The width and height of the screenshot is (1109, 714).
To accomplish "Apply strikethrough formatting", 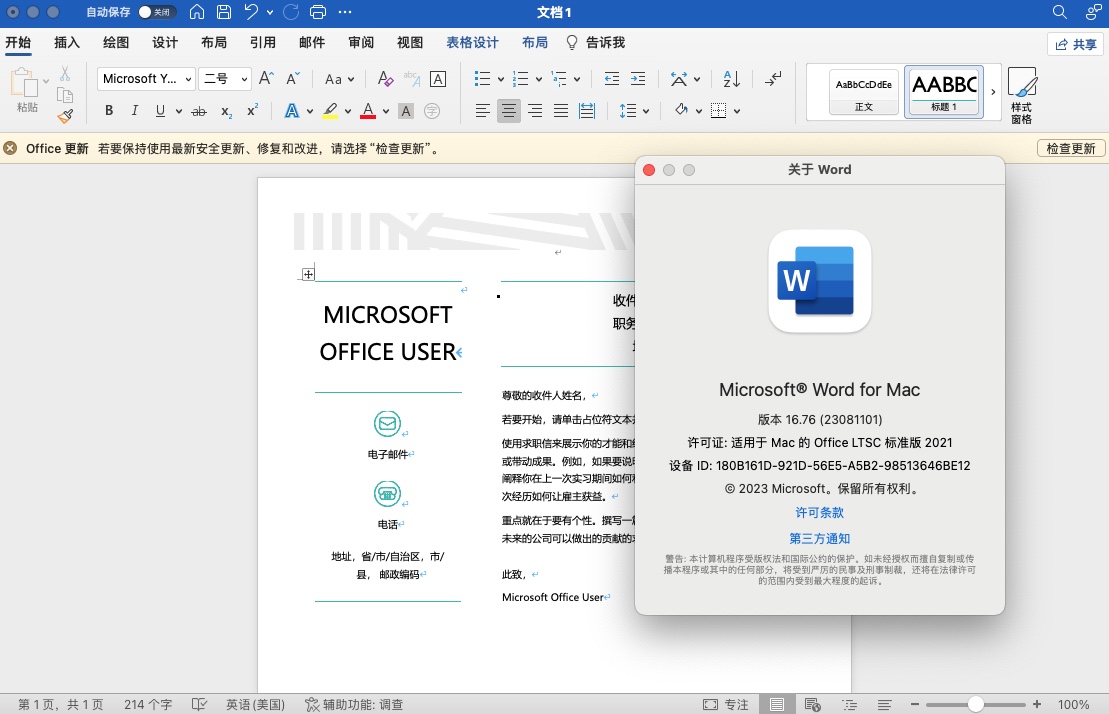I will 198,111.
